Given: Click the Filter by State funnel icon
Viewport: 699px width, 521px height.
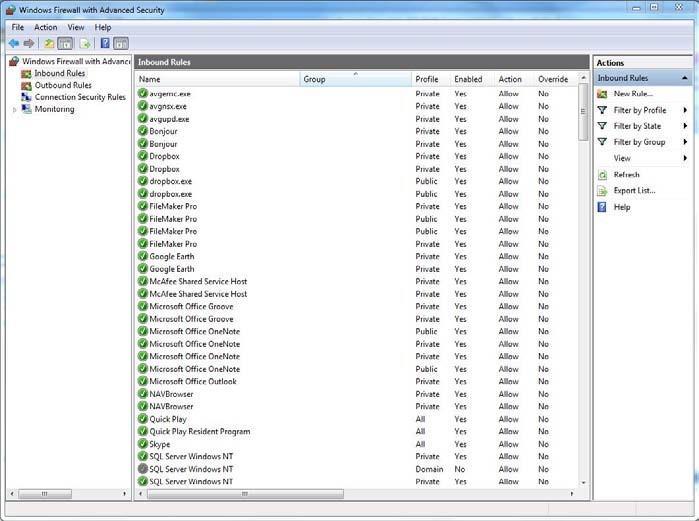Looking at the screenshot, I should click(602, 126).
